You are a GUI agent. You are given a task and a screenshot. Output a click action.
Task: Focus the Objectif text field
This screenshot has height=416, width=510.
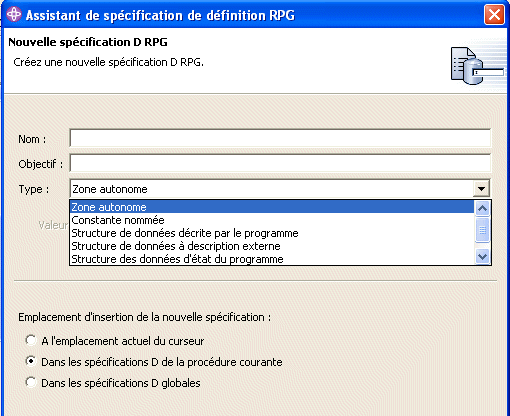coord(280,163)
